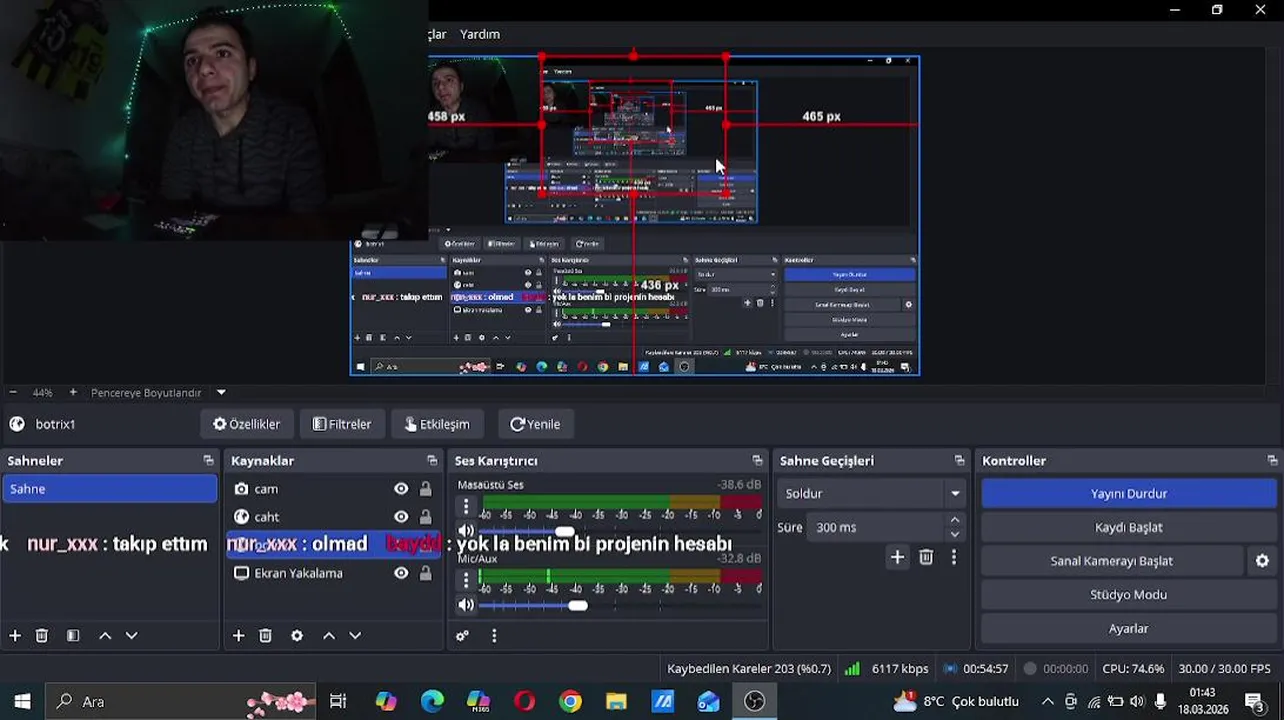Viewport: 1284px width, 720px height.
Task: Move the scene down in the Sahneler panel
Action: 131,636
